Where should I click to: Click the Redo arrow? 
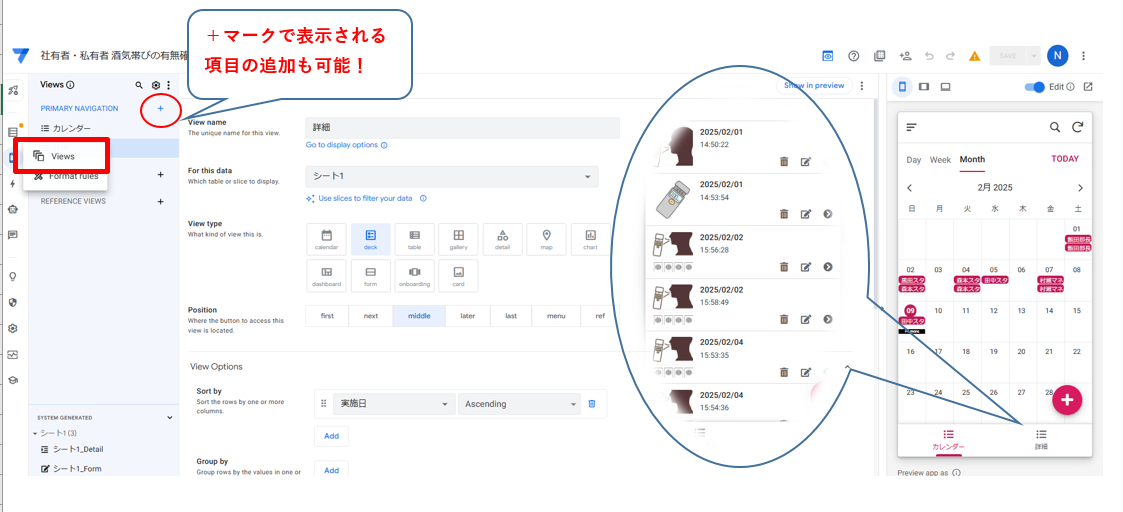[950, 56]
